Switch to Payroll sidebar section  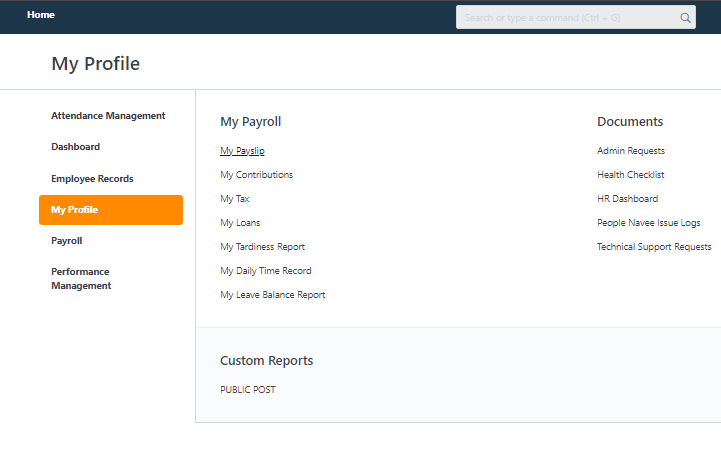pos(67,241)
